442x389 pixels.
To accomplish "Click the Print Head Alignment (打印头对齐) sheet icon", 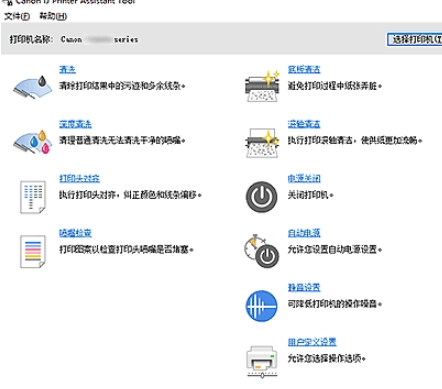I will [33, 197].
